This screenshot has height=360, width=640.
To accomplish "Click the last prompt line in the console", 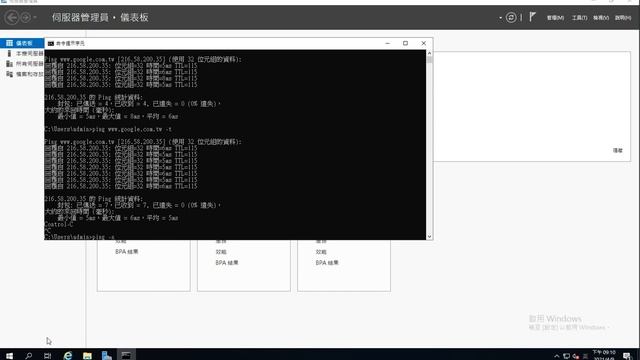I will click(80, 237).
